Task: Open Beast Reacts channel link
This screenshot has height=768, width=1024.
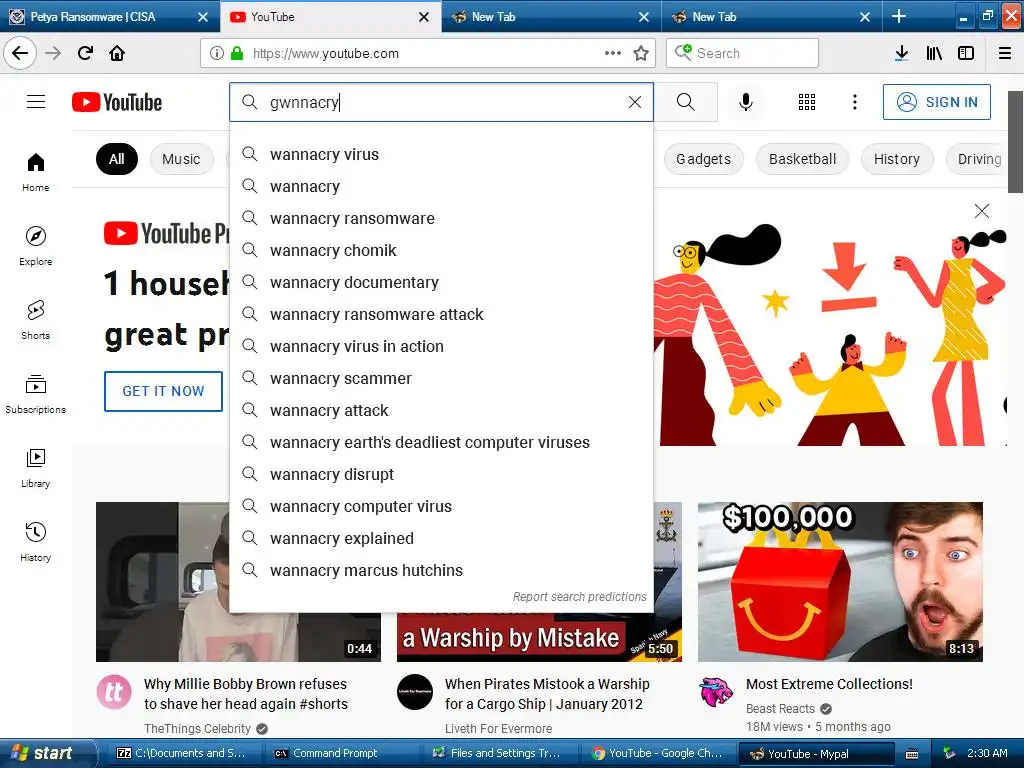Action: pos(780,709)
